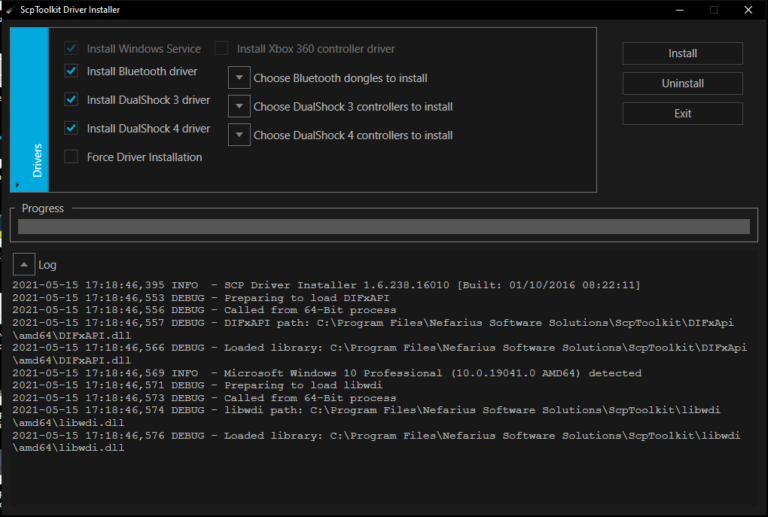Viewport: 768px width, 517px height.
Task: Open the DualShock 4 controllers dropdown
Action: click(x=239, y=135)
